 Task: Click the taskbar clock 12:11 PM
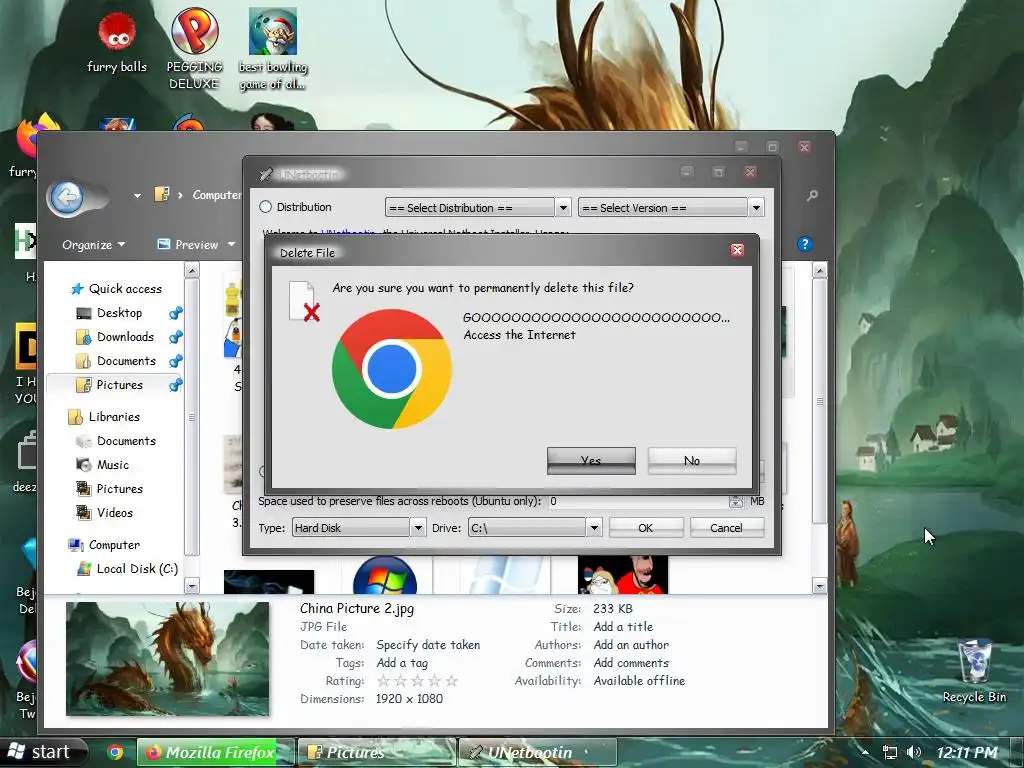point(967,752)
